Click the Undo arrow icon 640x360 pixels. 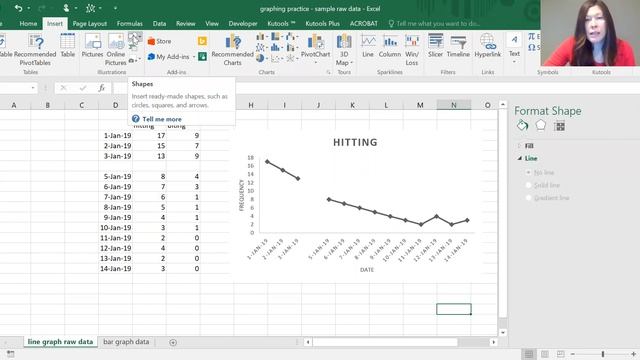[18, 8]
